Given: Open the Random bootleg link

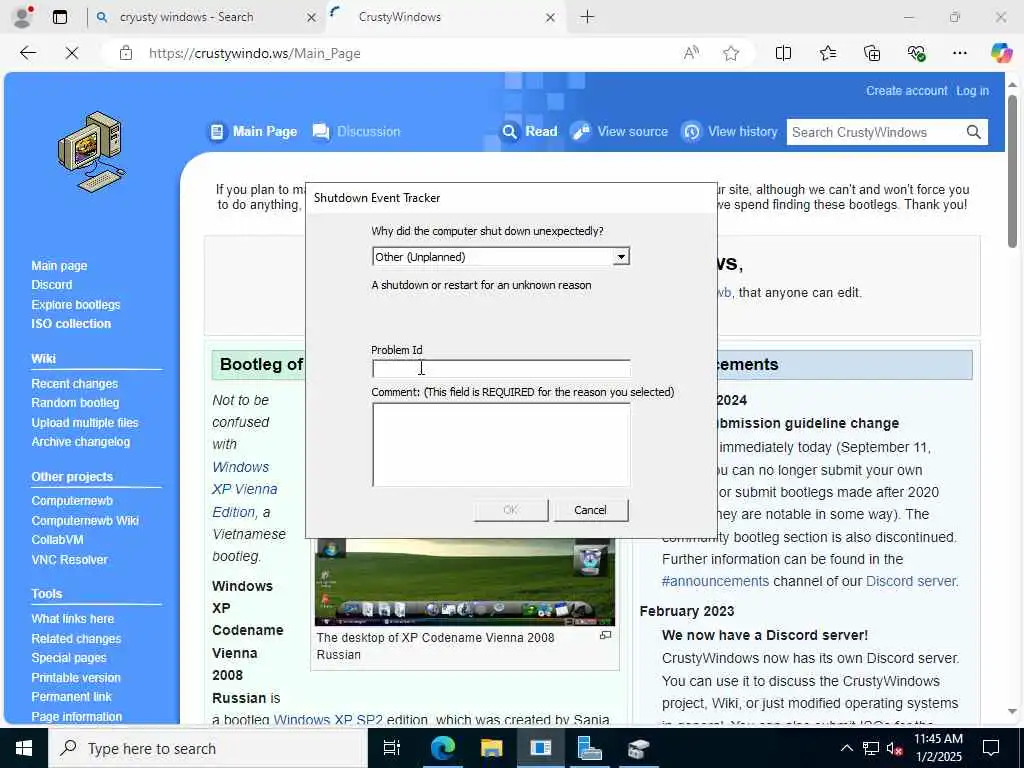Looking at the screenshot, I should (75, 402).
